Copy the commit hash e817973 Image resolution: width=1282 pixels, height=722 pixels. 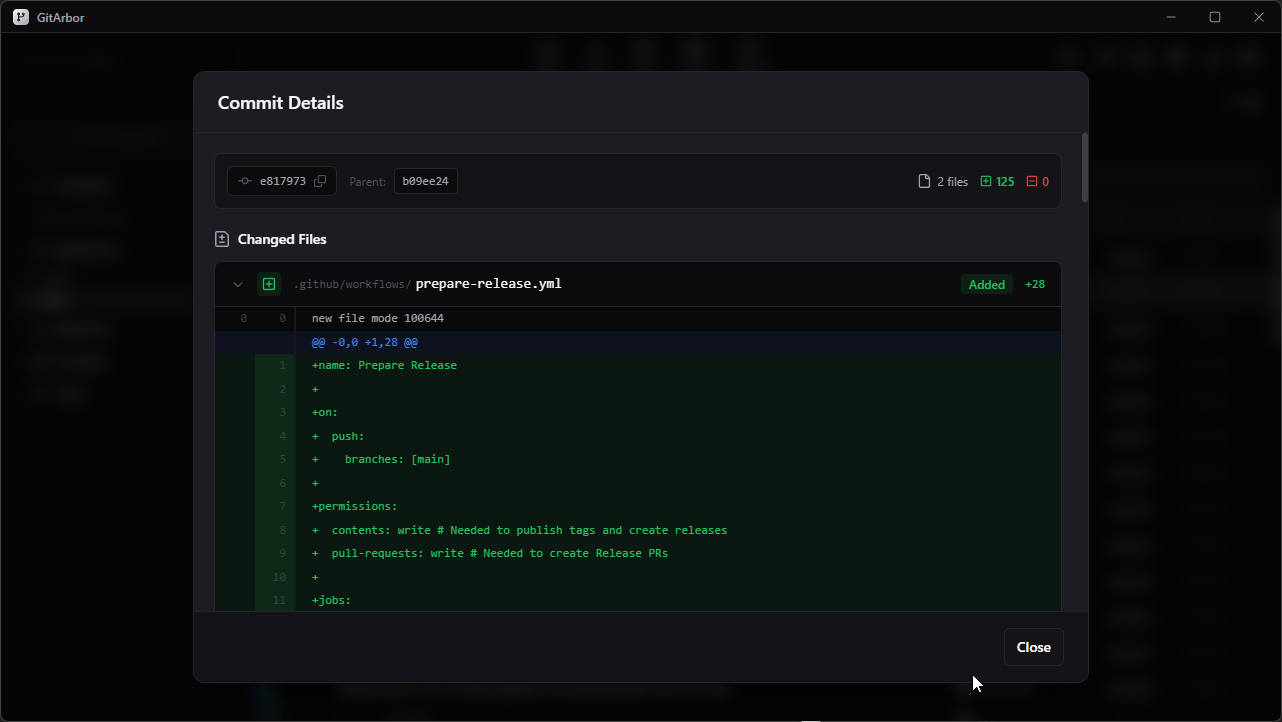[x=320, y=181]
